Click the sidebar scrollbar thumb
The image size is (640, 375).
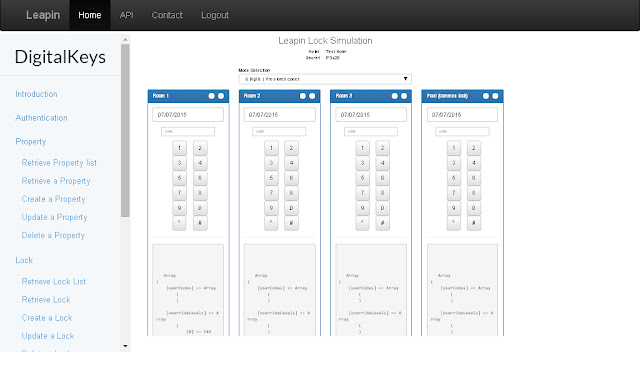[125, 131]
